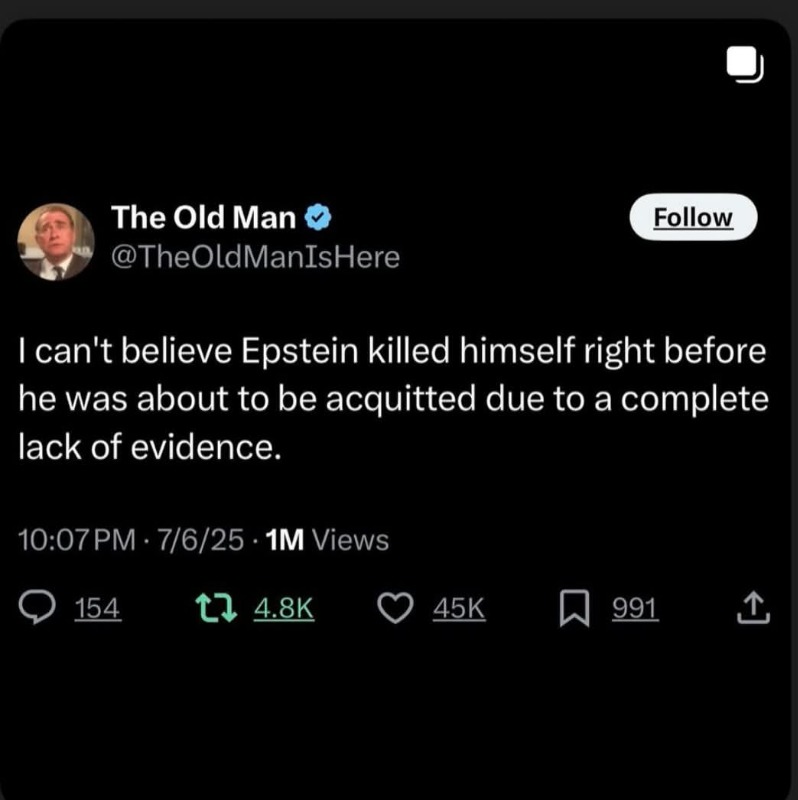Open The Old Man's profile picture
Viewport: 798px width, 800px height.
pyautogui.click(x=56, y=241)
